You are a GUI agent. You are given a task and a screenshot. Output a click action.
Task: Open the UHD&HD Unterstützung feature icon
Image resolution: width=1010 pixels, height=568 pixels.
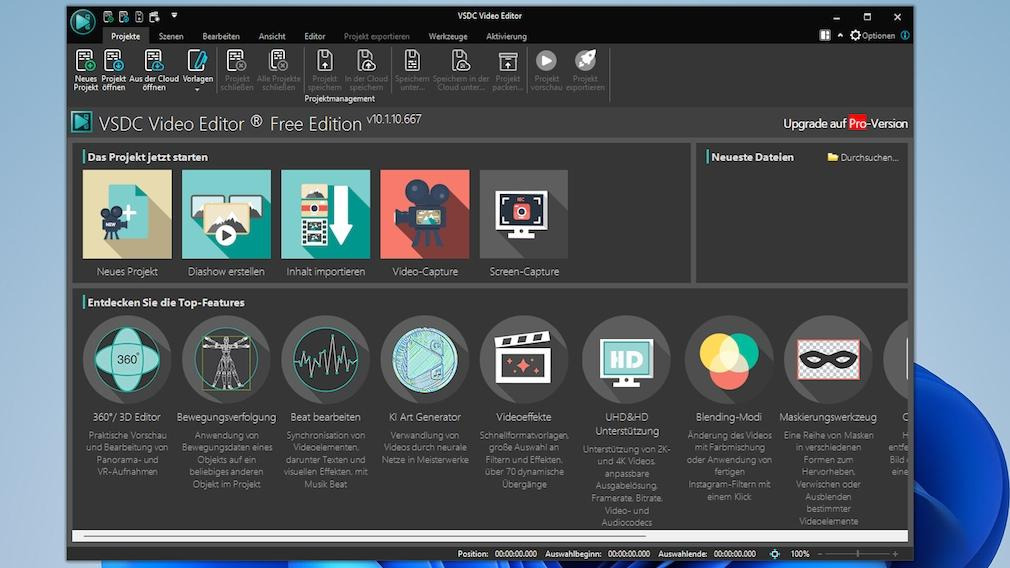point(626,359)
